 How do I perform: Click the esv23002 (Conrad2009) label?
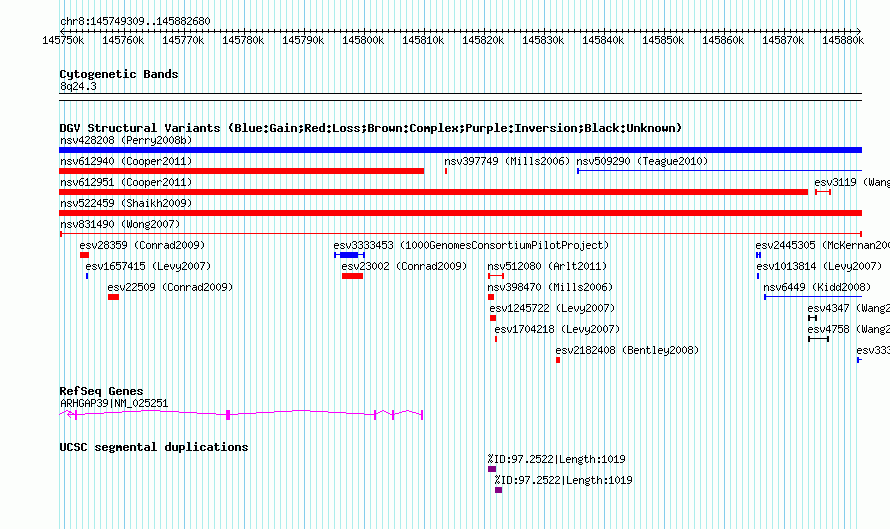click(404, 266)
